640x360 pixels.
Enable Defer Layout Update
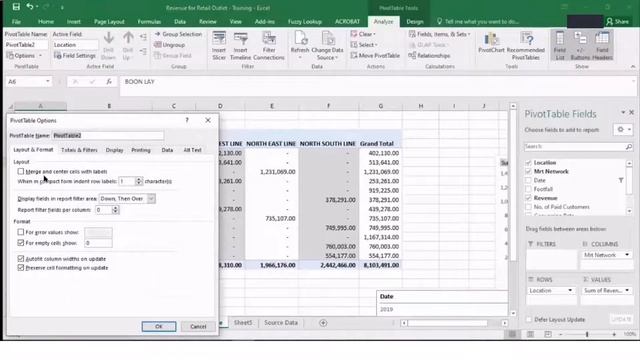point(529,319)
